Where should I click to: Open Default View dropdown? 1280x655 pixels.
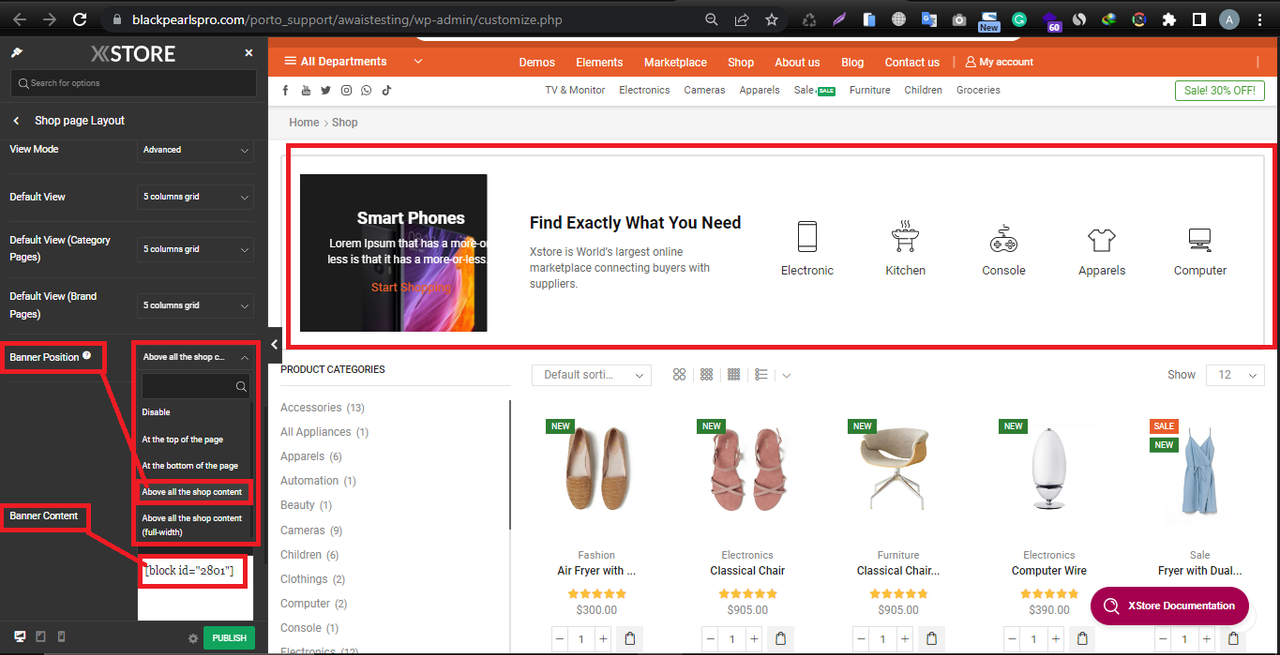pos(195,197)
